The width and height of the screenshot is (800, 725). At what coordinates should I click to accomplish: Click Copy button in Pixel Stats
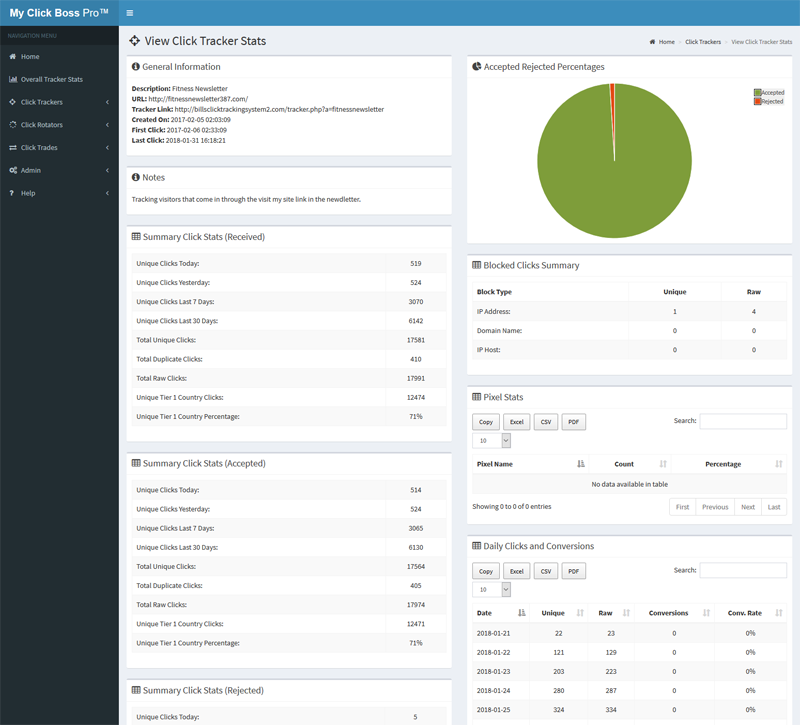pyautogui.click(x=485, y=422)
